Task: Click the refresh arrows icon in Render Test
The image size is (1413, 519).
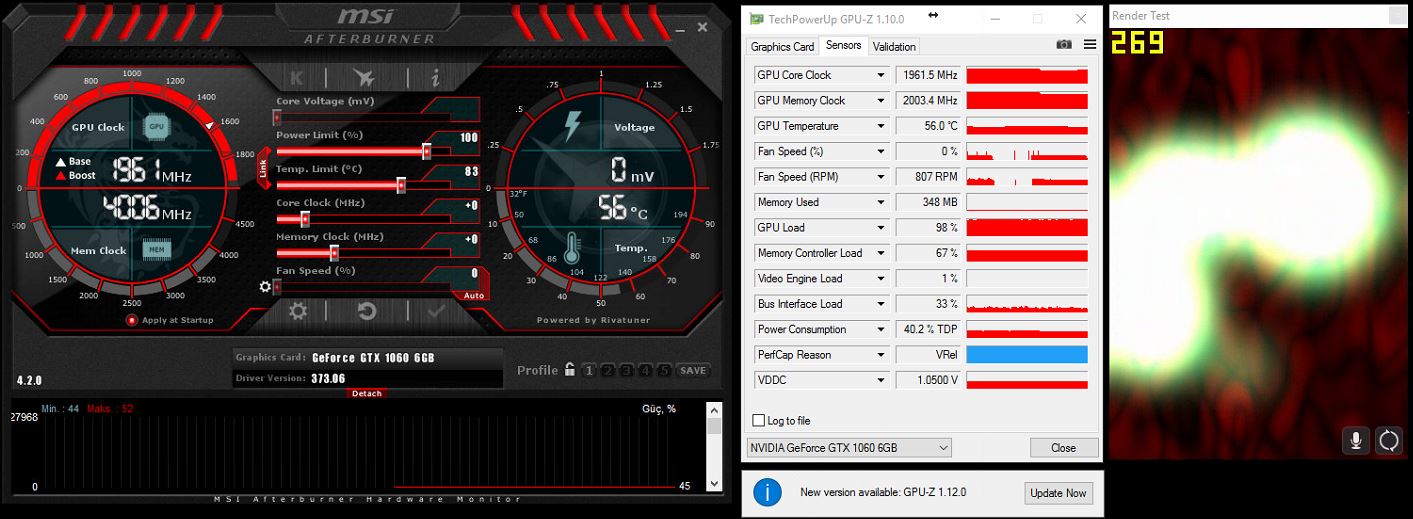Action: point(1388,440)
